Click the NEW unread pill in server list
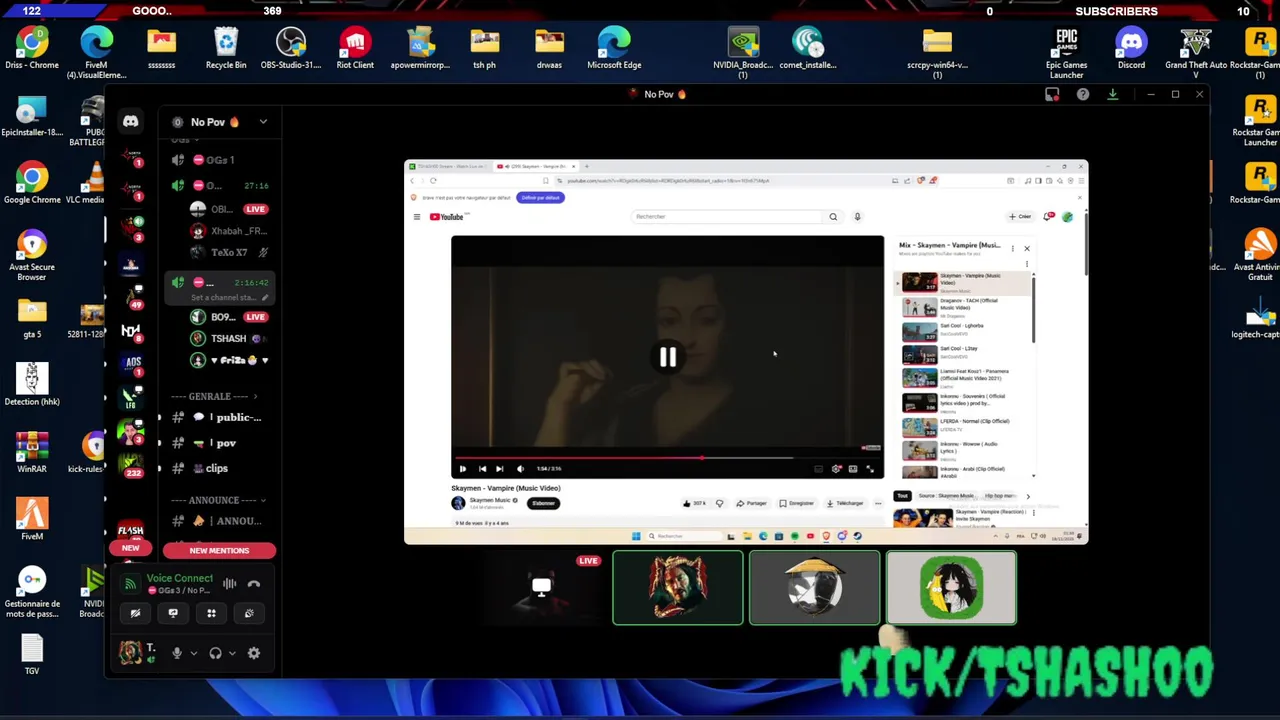 click(130, 548)
